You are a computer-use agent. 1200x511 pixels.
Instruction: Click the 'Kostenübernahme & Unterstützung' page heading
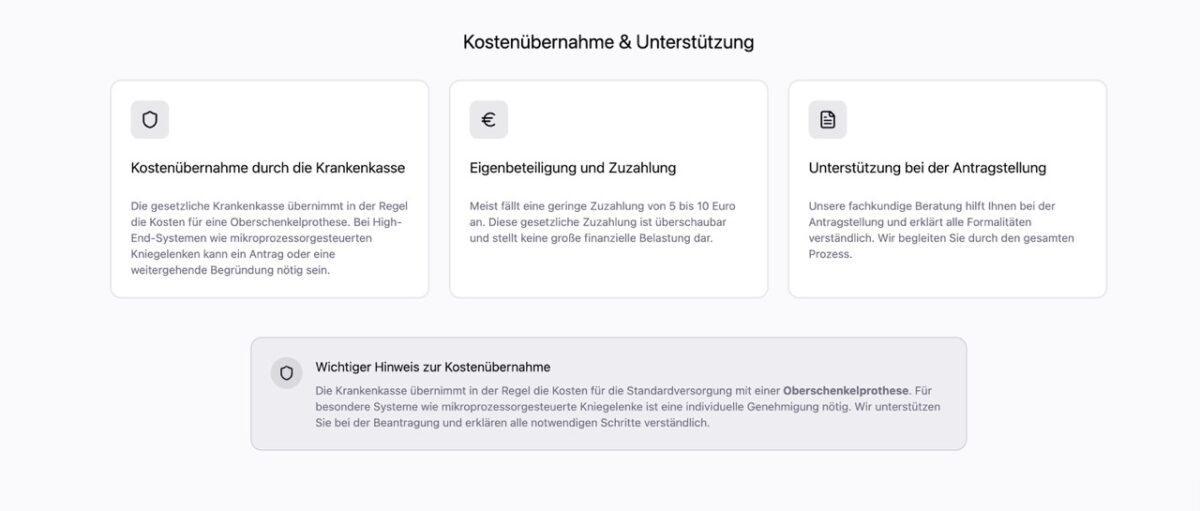pyautogui.click(x=608, y=42)
